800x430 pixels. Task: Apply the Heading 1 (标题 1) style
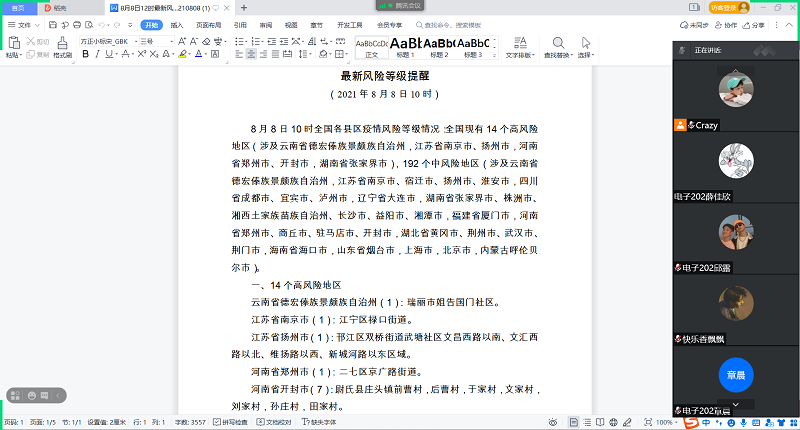point(407,47)
